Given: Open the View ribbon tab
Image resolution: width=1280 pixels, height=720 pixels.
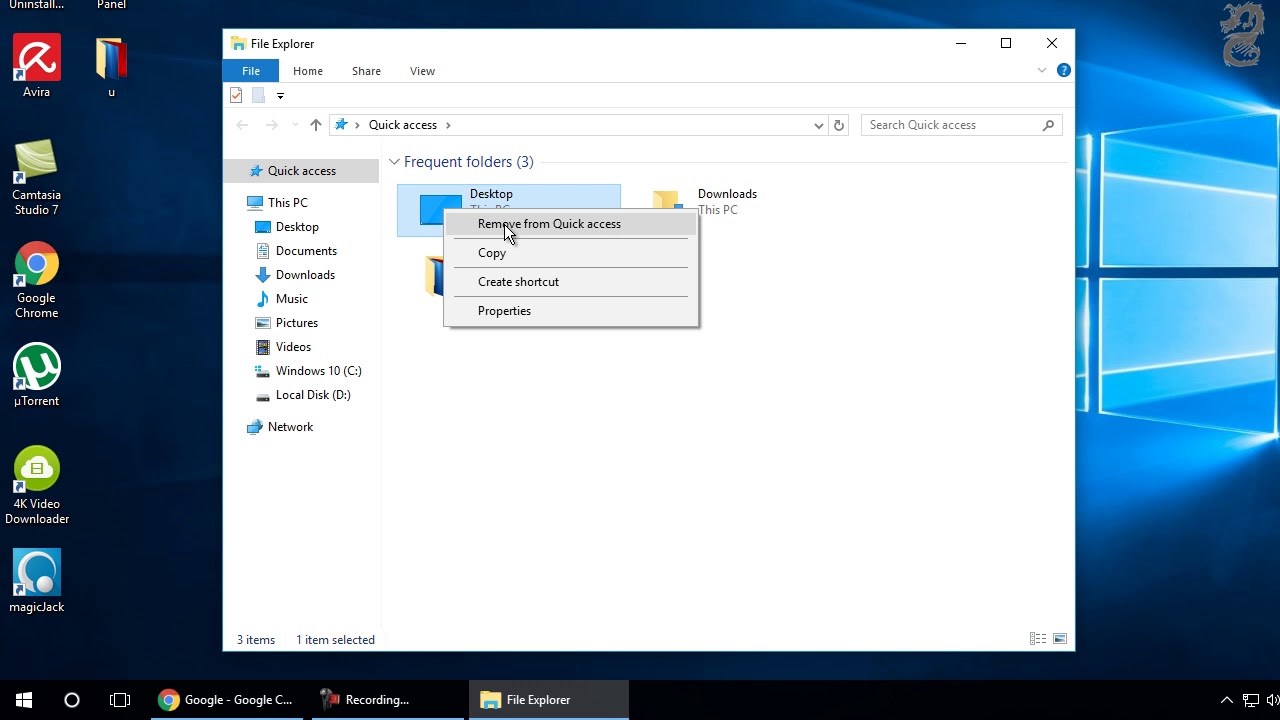Looking at the screenshot, I should pyautogui.click(x=422, y=71).
